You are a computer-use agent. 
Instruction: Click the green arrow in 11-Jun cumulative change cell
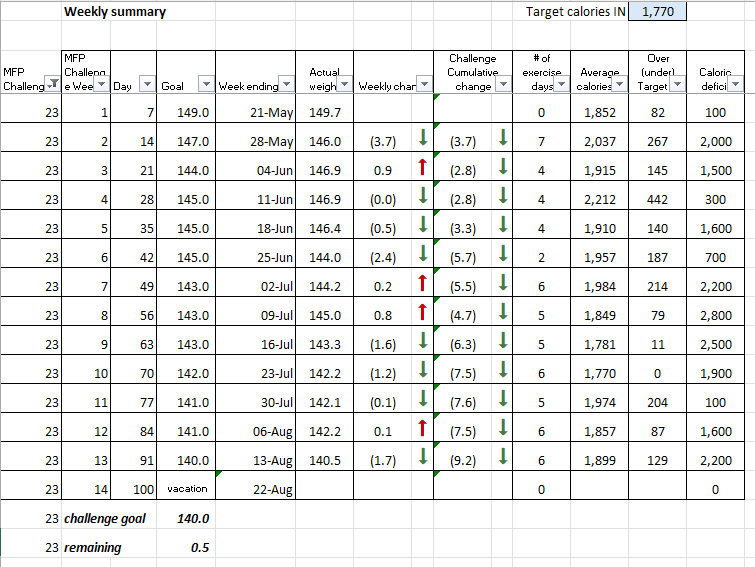503,195
